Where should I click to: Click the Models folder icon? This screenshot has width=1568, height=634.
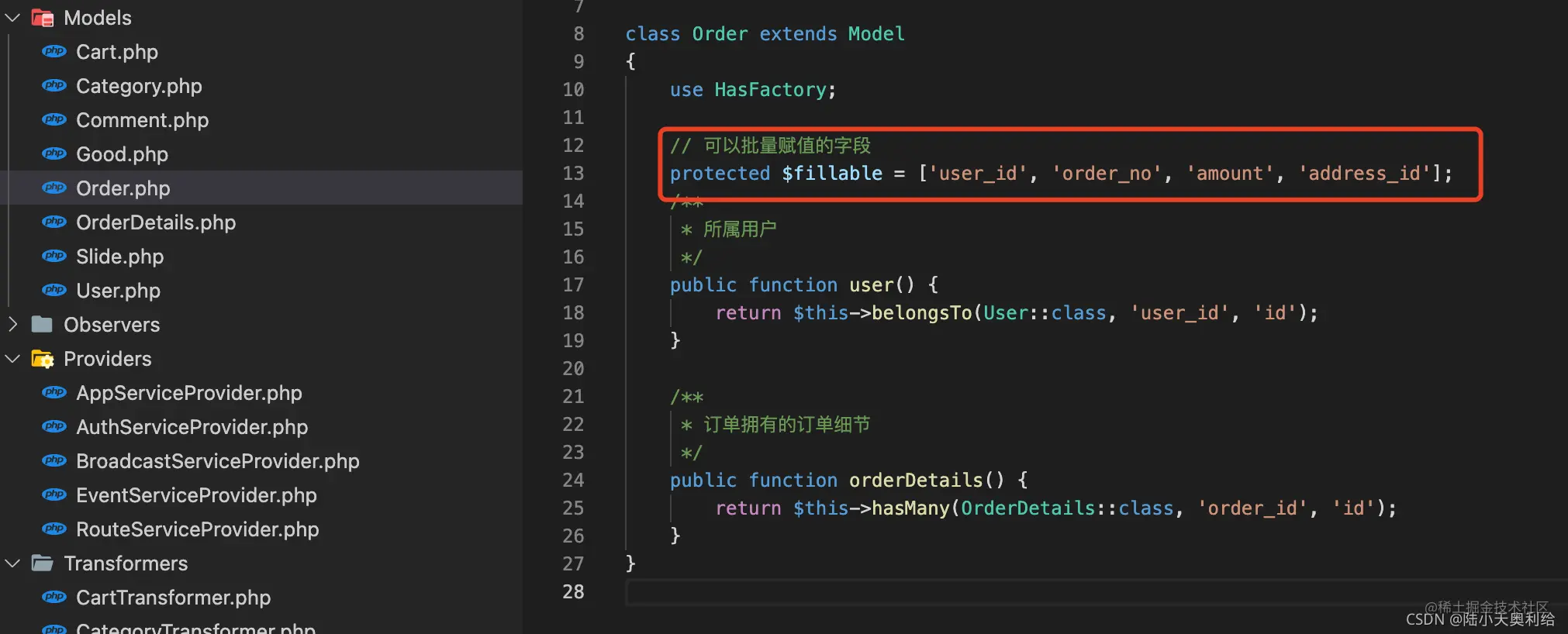(42, 18)
